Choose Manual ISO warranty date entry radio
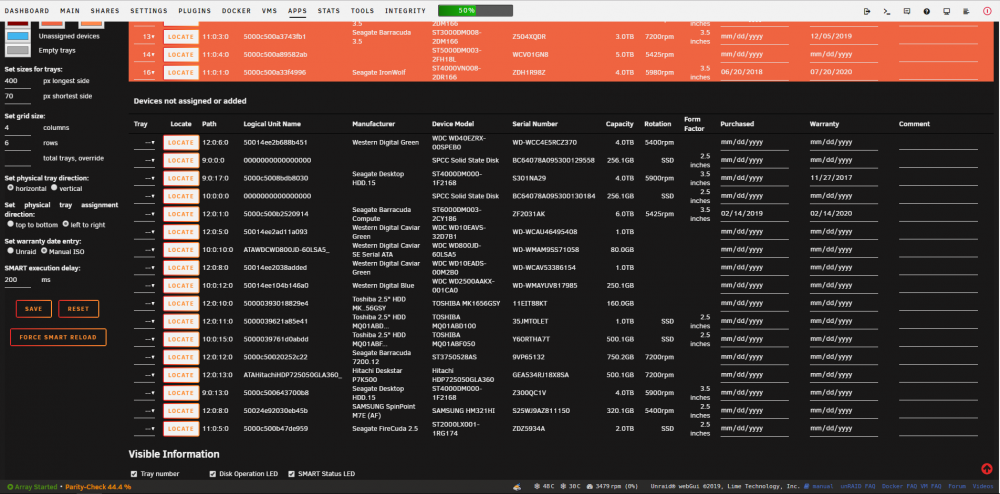 (x=44, y=251)
